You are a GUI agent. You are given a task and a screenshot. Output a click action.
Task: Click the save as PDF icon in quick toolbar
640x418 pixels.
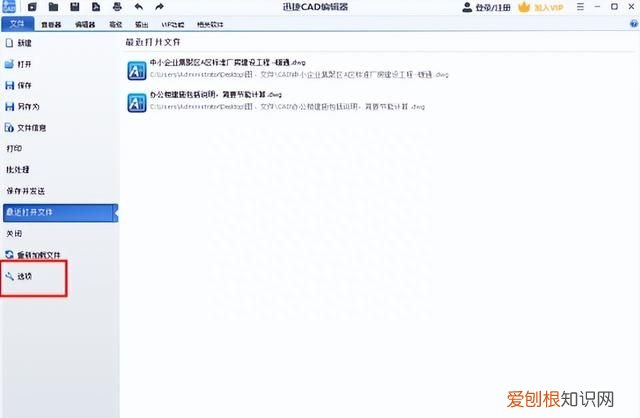(96, 7)
